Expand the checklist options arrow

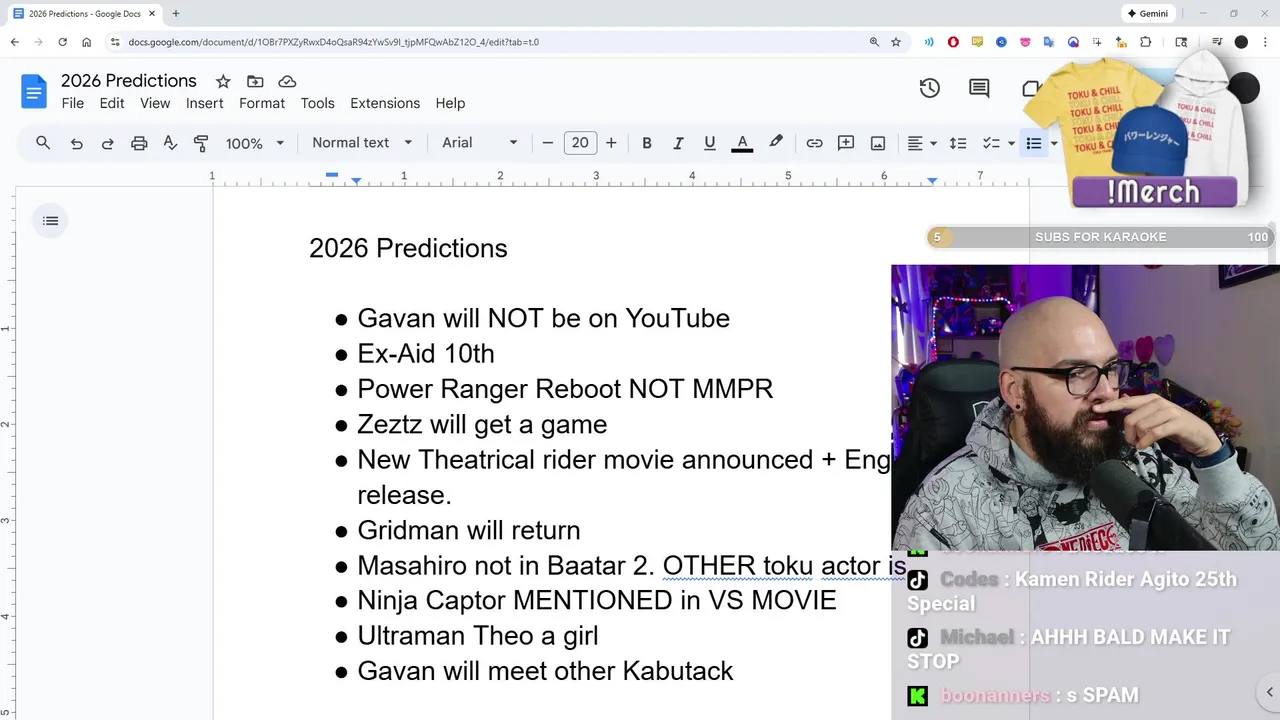[x=1011, y=143]
